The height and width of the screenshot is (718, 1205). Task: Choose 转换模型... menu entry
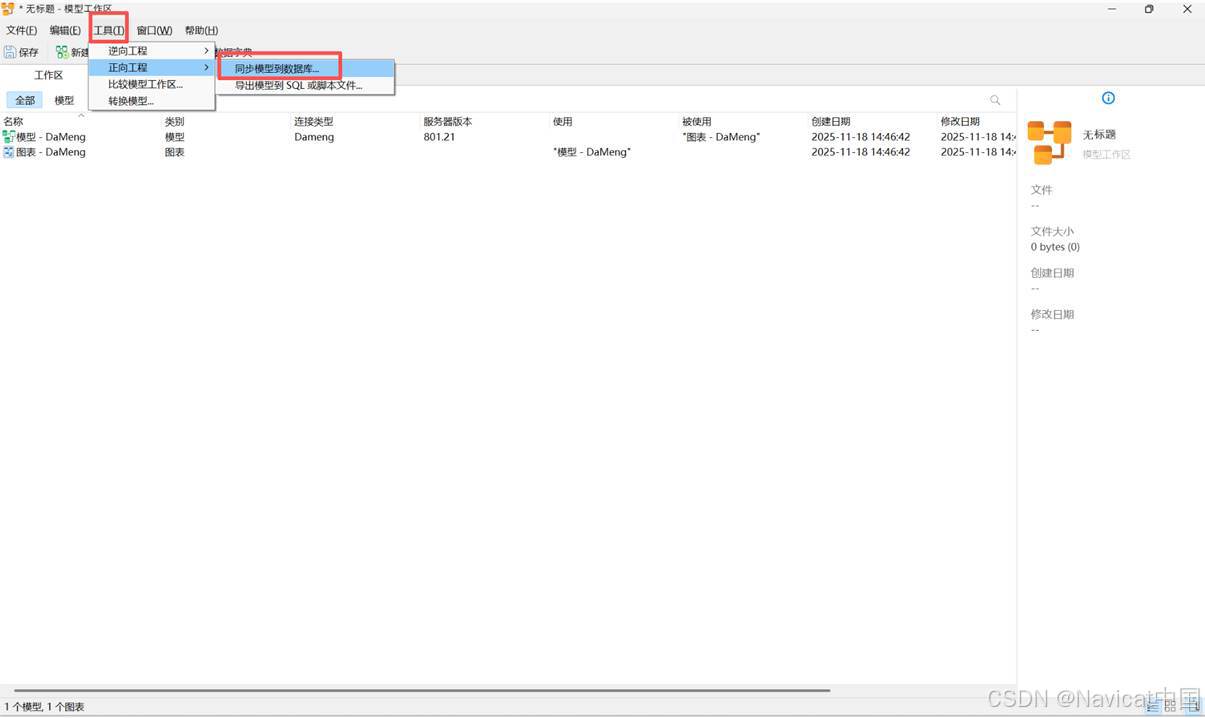[152, 101]
